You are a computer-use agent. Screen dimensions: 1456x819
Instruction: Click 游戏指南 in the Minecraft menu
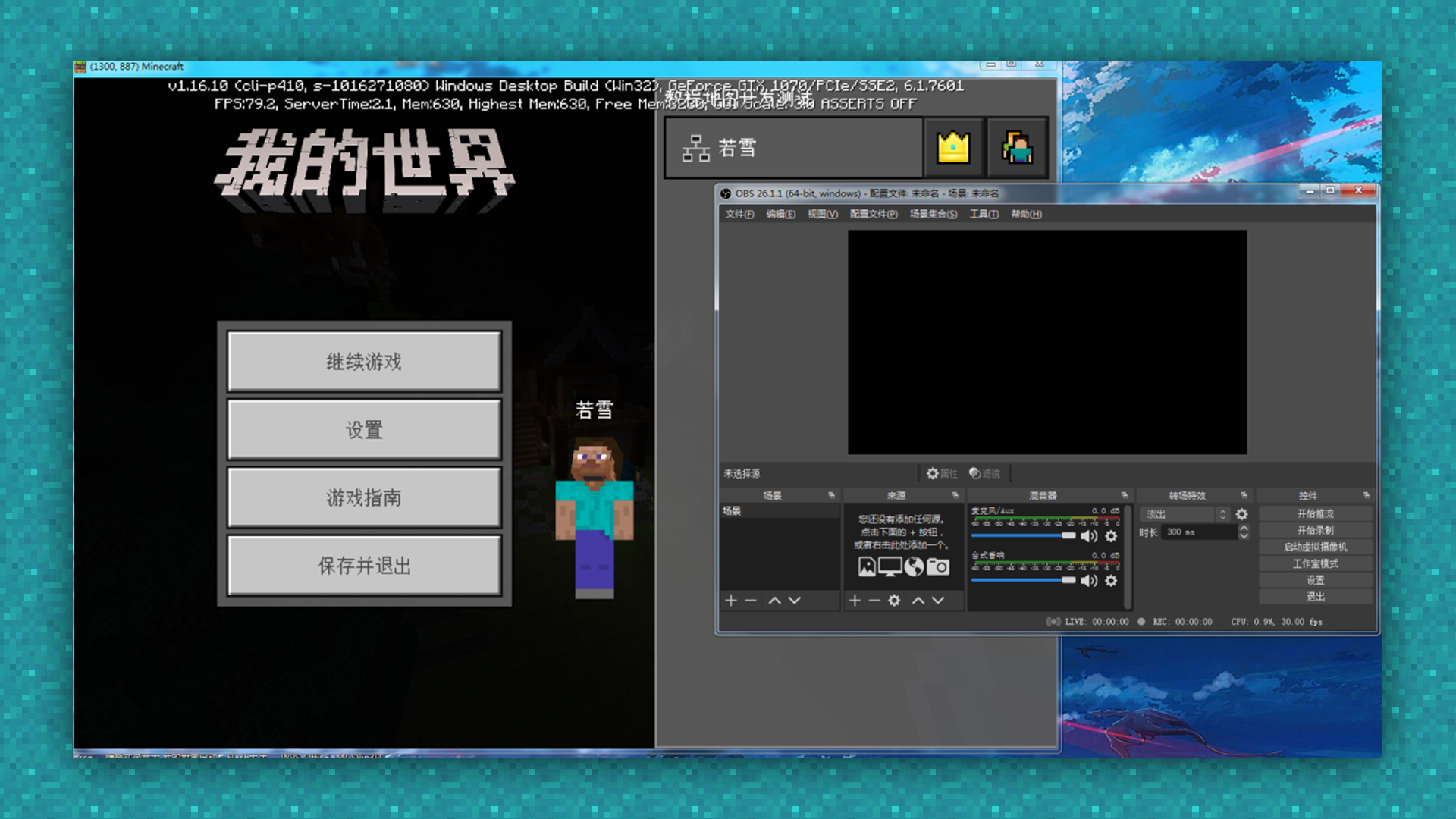point(364,497)
